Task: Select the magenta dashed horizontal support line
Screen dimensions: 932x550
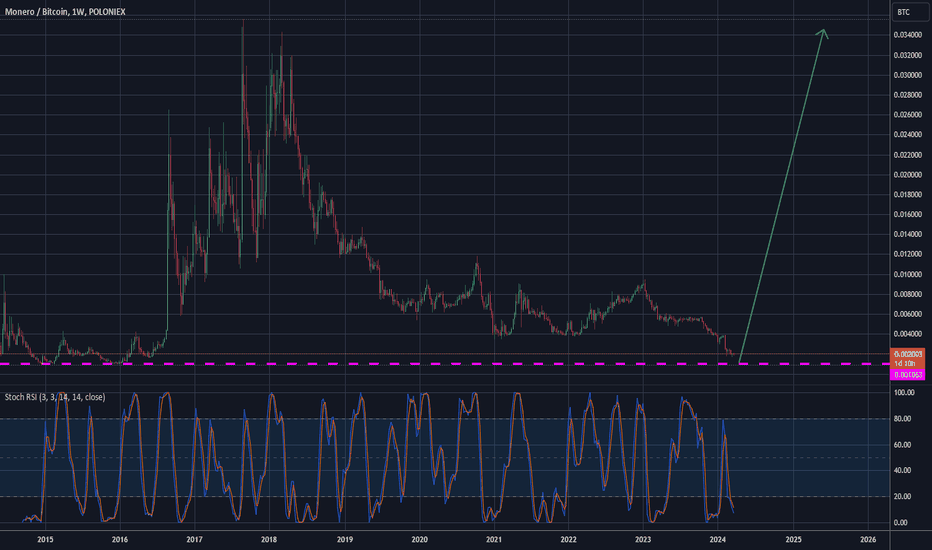Action: click(x=445, y=363)
